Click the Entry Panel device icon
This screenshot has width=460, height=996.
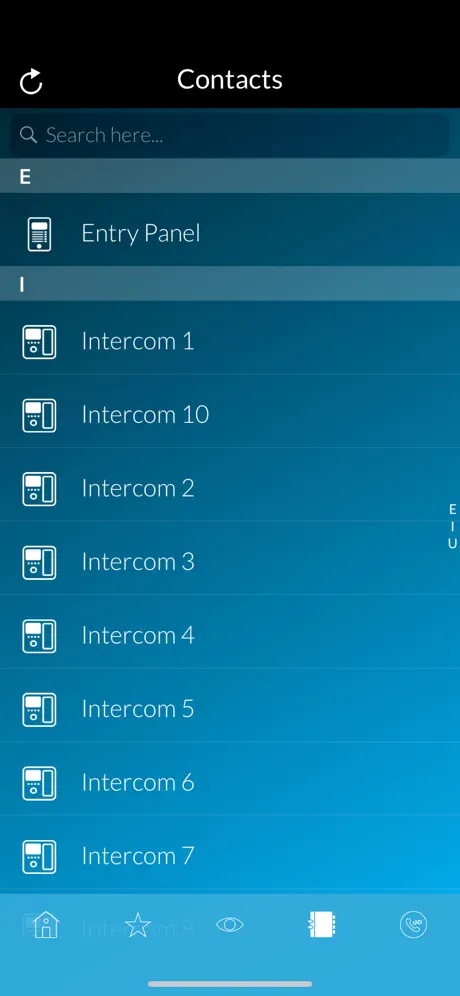tap(39, 234)
